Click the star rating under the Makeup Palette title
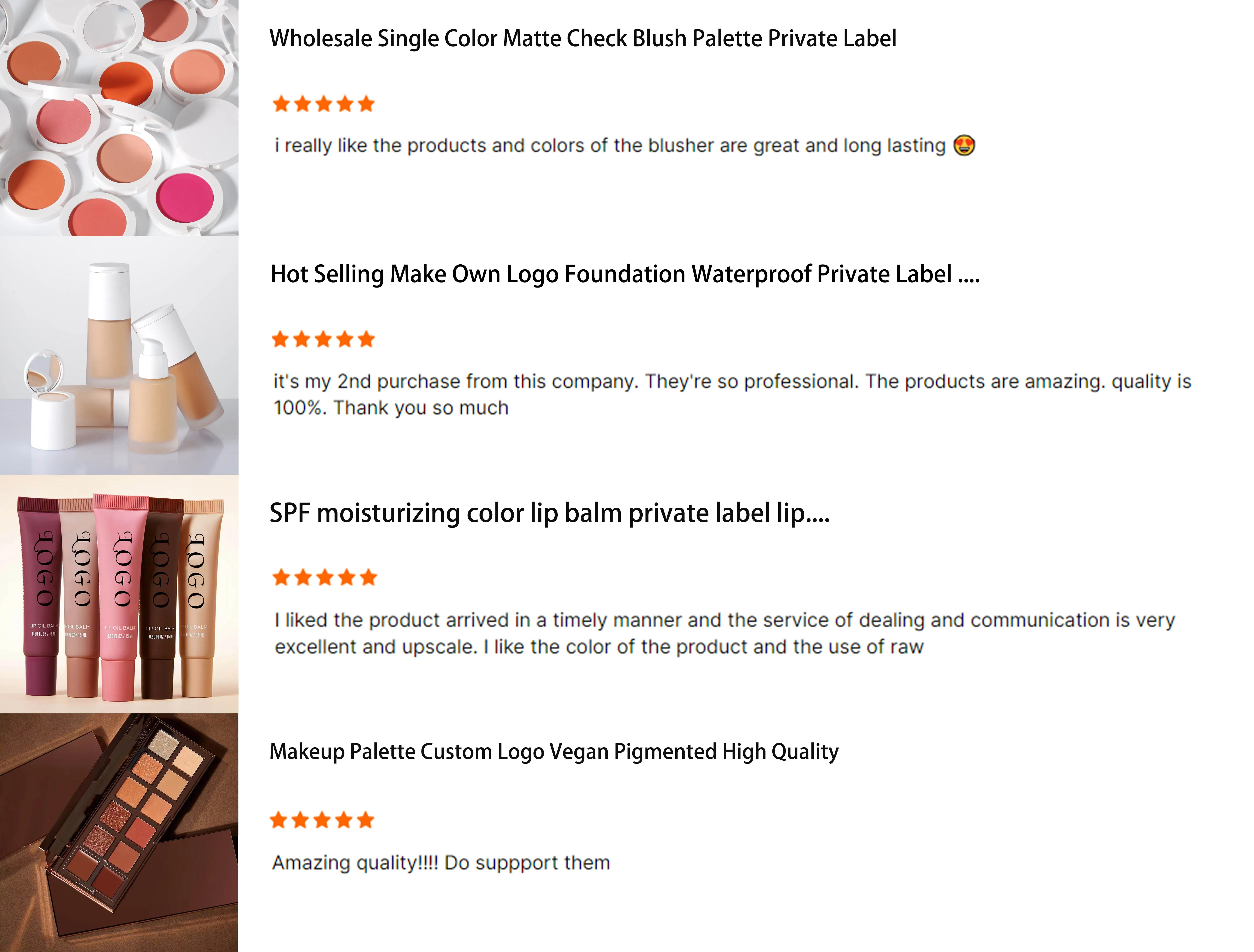The width and height of the screenshot is (1254, 952). coord(322,820)
